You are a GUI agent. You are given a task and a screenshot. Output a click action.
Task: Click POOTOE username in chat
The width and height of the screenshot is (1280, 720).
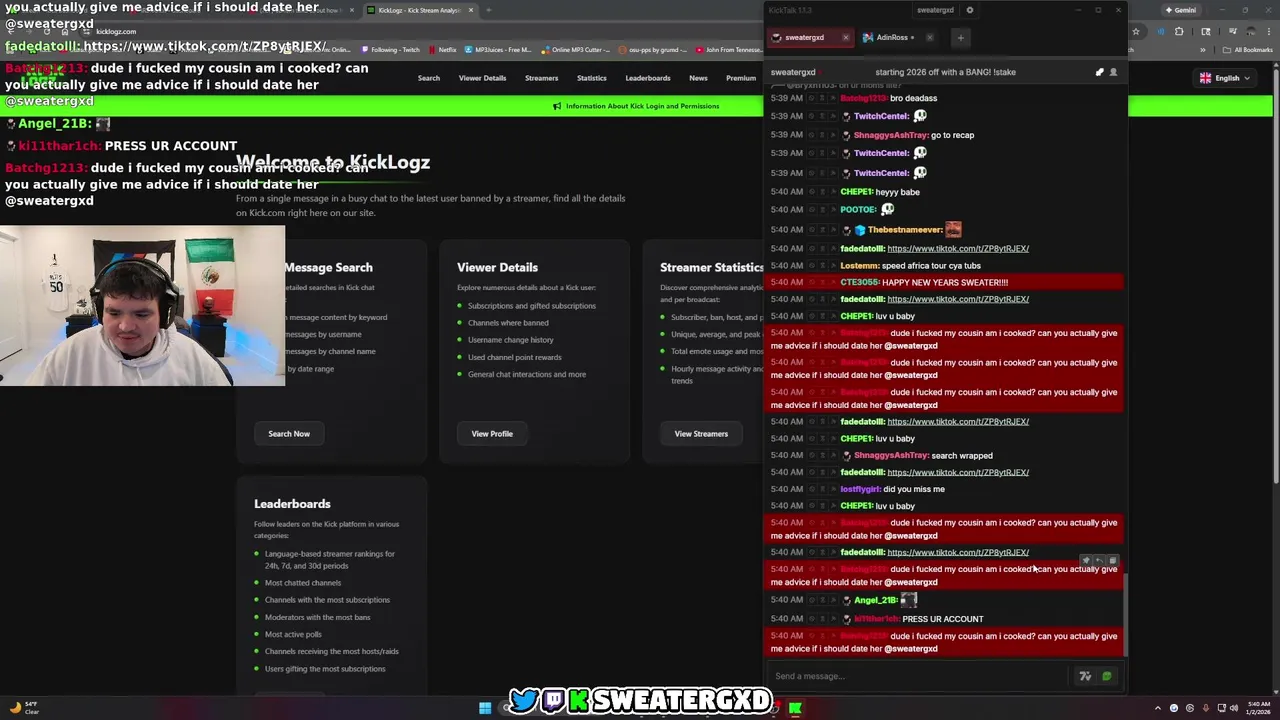(x=858, y=210)
